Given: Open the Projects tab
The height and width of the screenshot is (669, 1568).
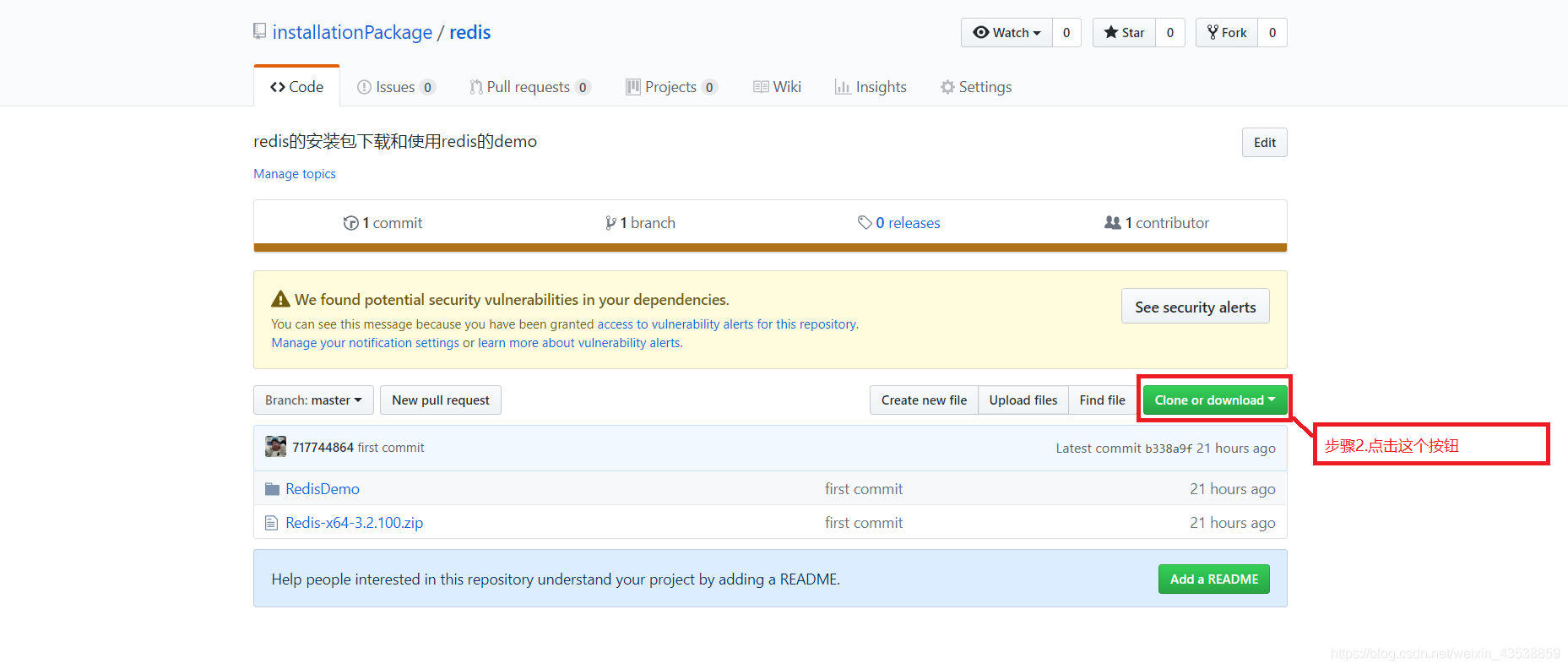Looking at the screenshot, I should pos(671,87).
